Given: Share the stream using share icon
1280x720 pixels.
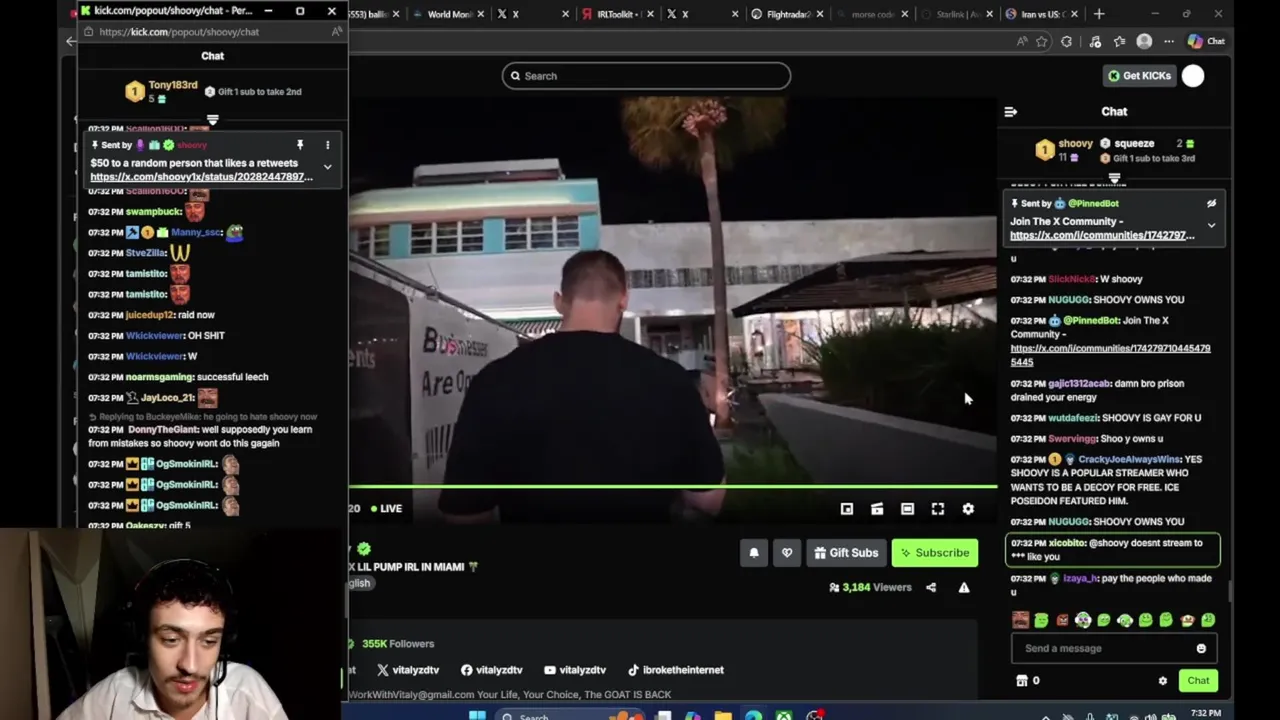Looking at the screenshot, I should [x=931, y=587].
